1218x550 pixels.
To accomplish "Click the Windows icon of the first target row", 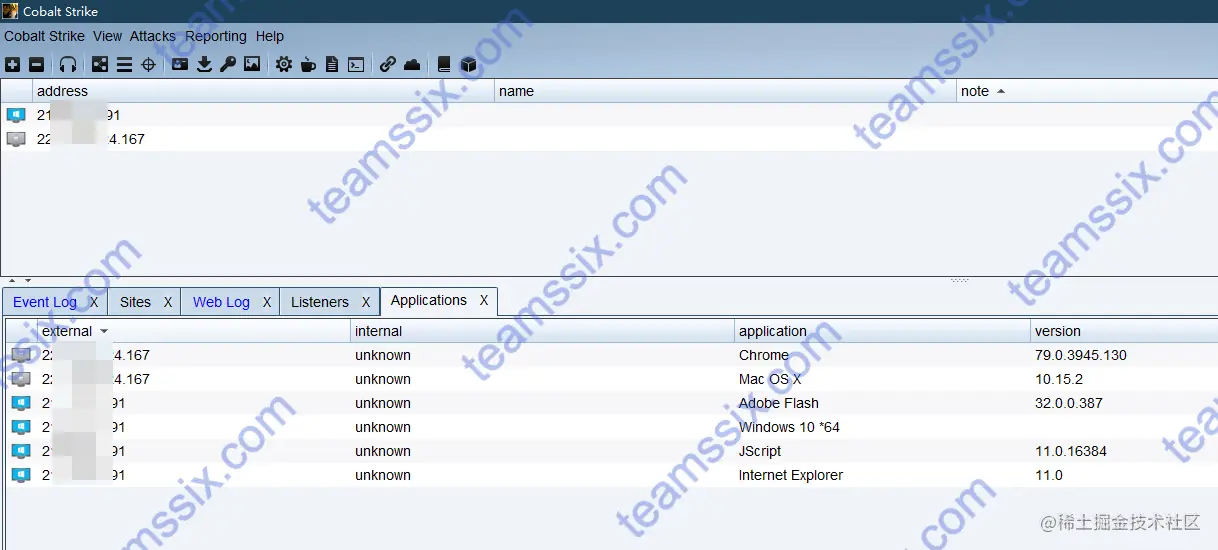I will (x=16, y=115).
